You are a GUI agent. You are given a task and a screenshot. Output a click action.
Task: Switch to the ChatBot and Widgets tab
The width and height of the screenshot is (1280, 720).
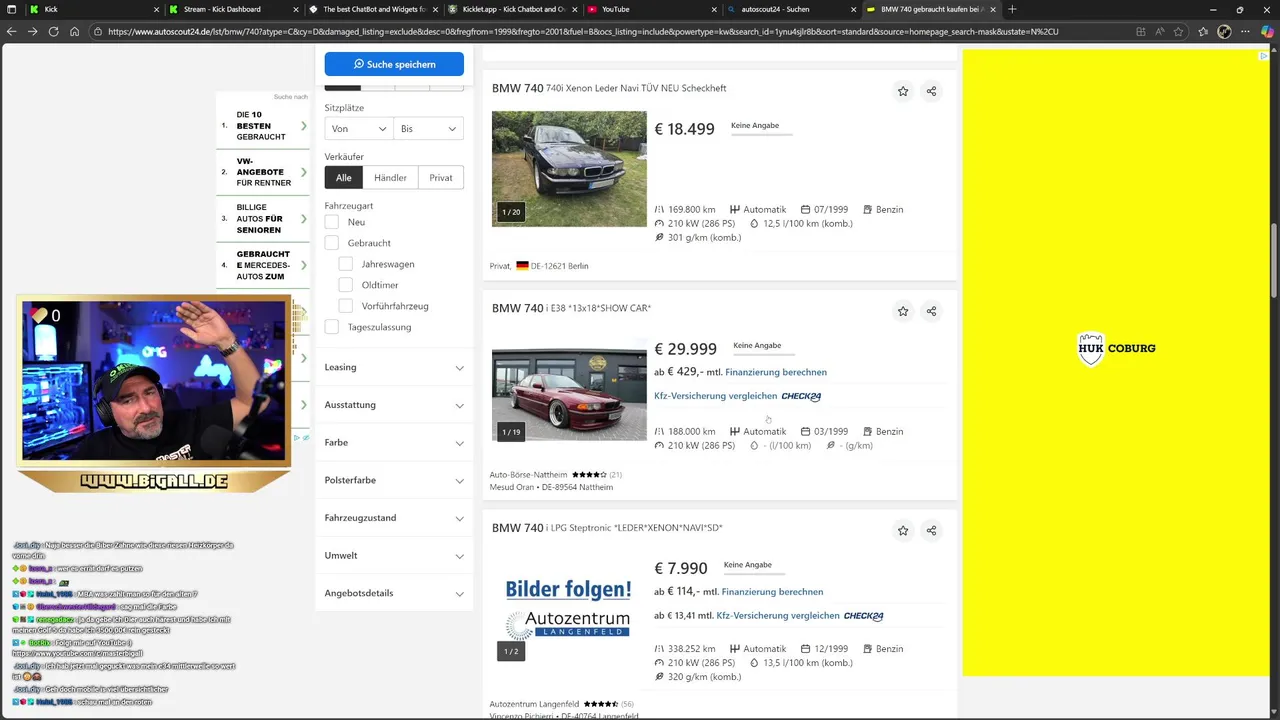[x=374, y=9]
